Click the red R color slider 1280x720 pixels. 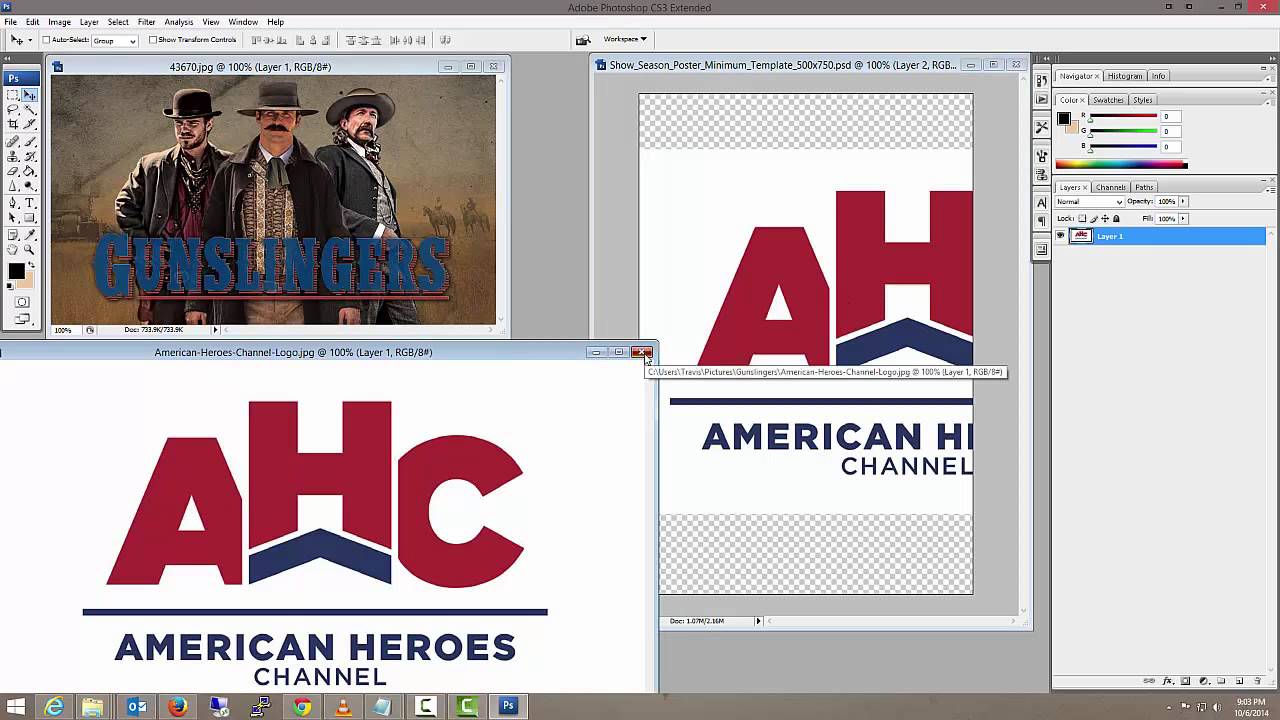1123,117
